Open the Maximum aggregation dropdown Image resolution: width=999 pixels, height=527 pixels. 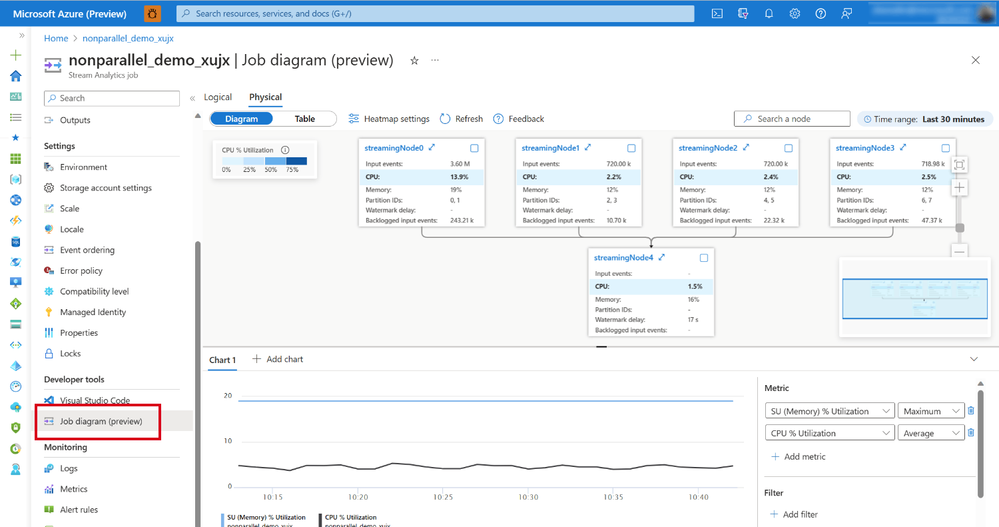[931, 411]
